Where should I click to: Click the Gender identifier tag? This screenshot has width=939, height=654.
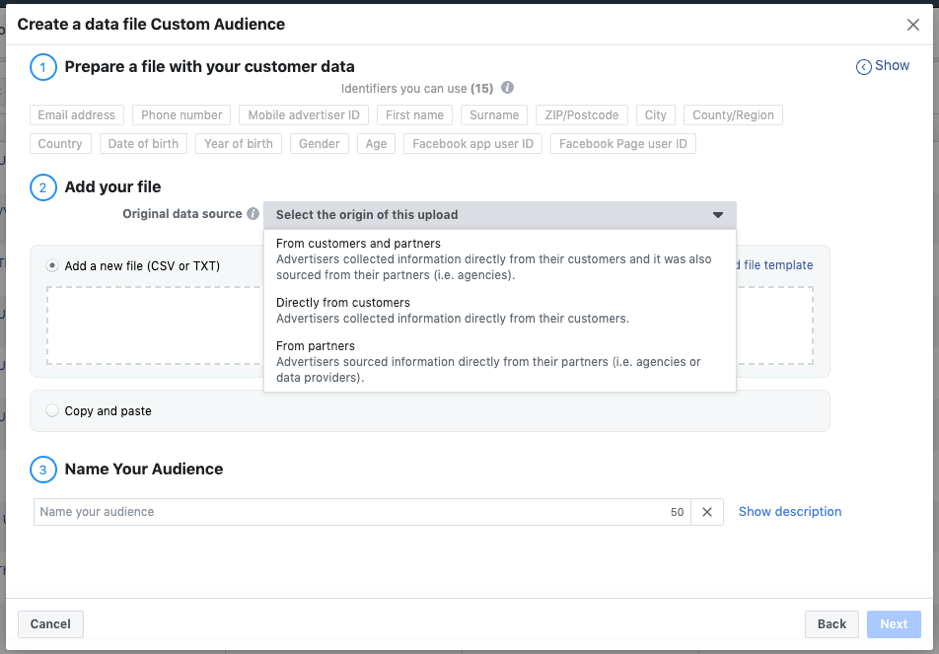(x=319, y=144)
